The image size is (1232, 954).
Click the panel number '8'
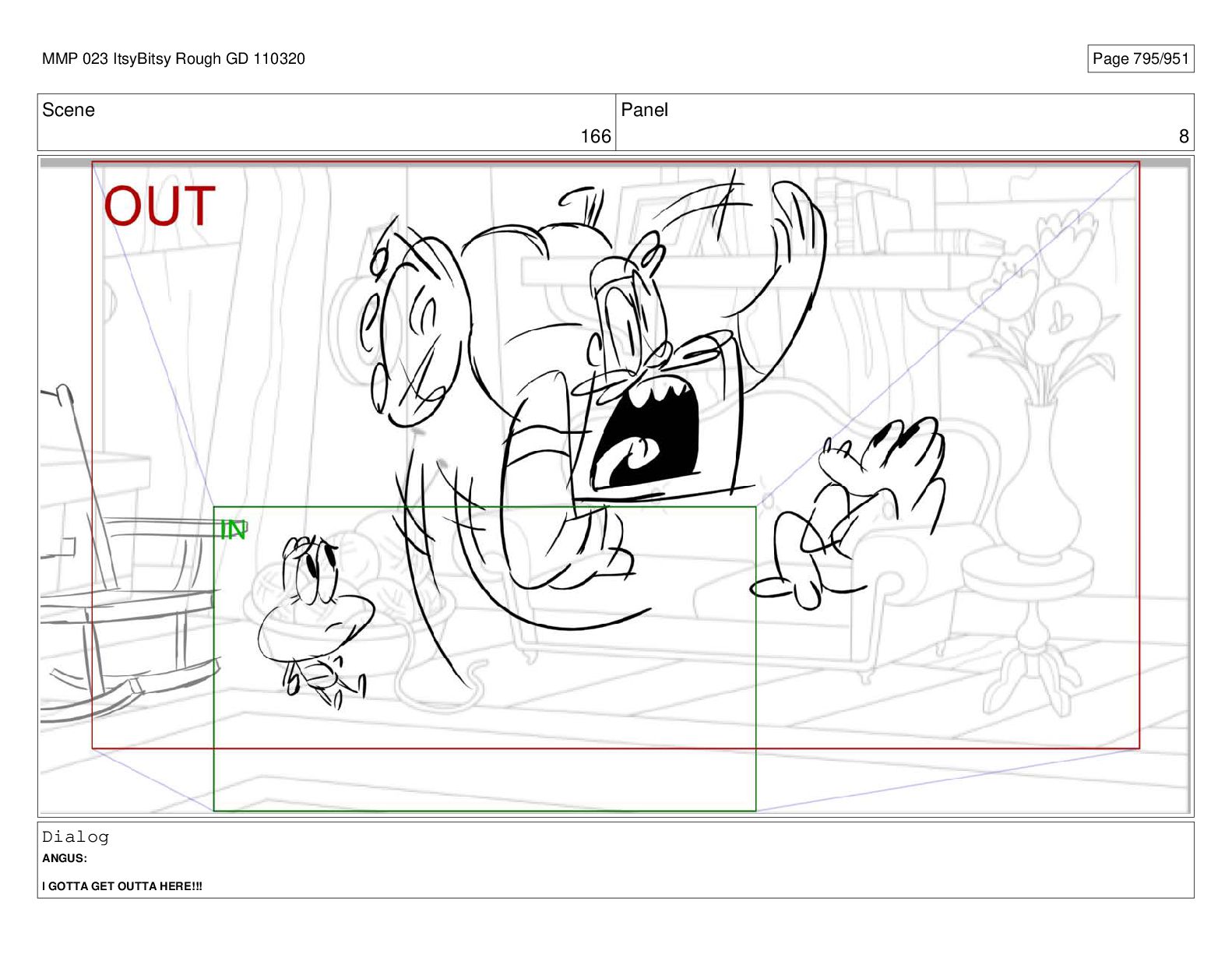(1184, 136)
